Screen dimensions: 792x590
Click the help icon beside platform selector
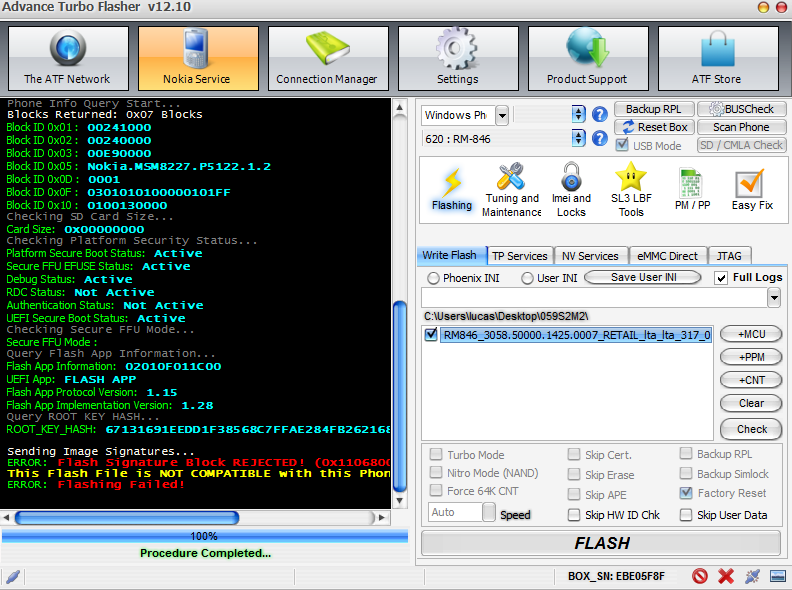[600, 115]
